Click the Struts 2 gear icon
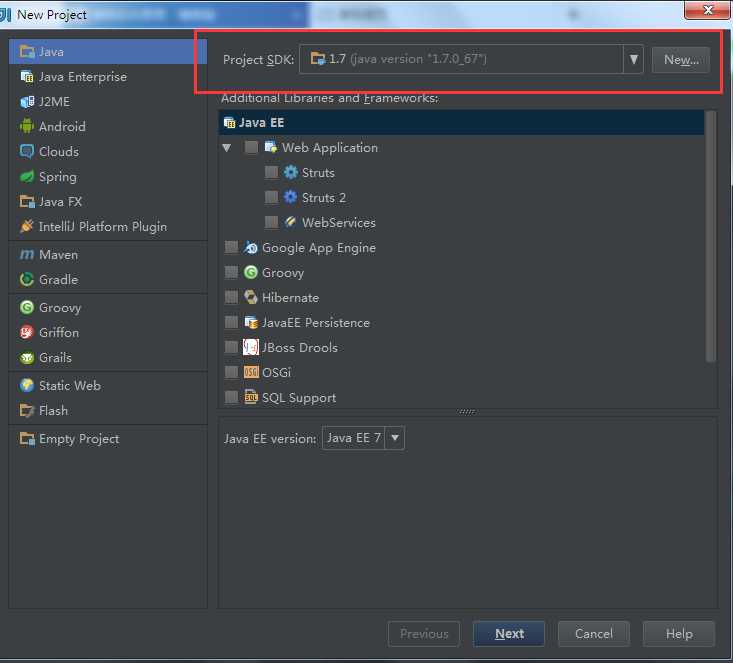733x663 pixels. tap(291, 197)
